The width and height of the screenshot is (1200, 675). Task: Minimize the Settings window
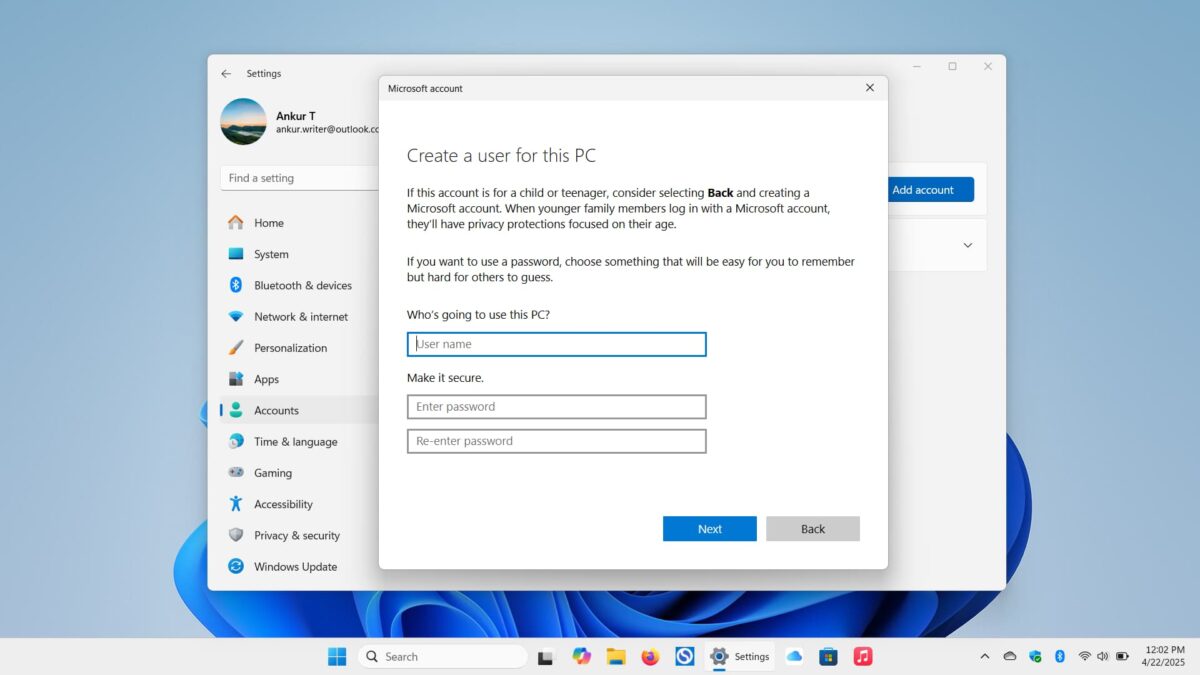(917, 66)
